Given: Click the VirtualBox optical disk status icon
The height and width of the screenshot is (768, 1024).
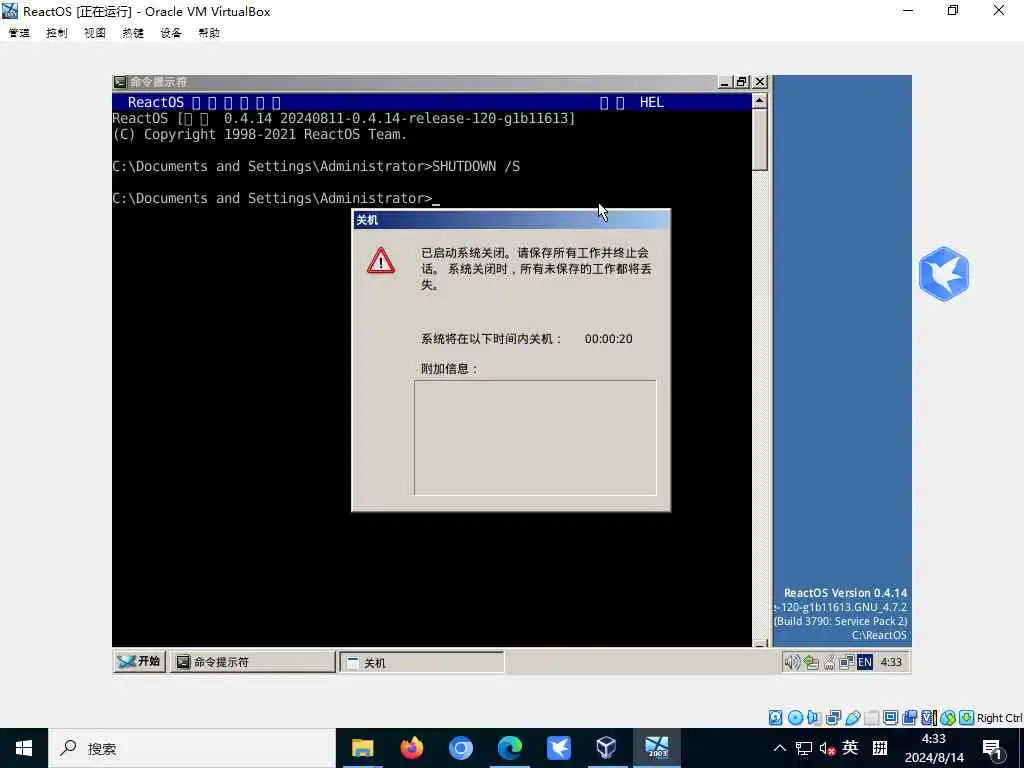Looking at the screenshot, I should tap(795, 718).
